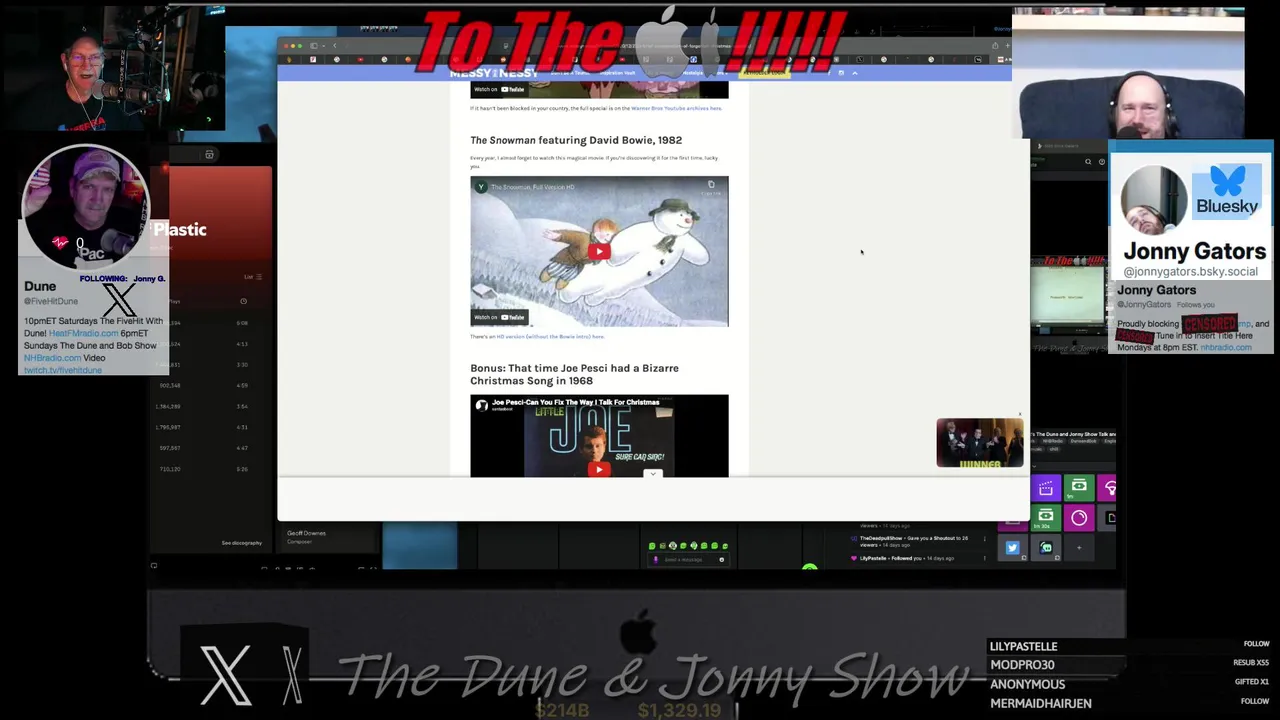Click the purple clapperboard stream deck tile

click(1046, 488)
